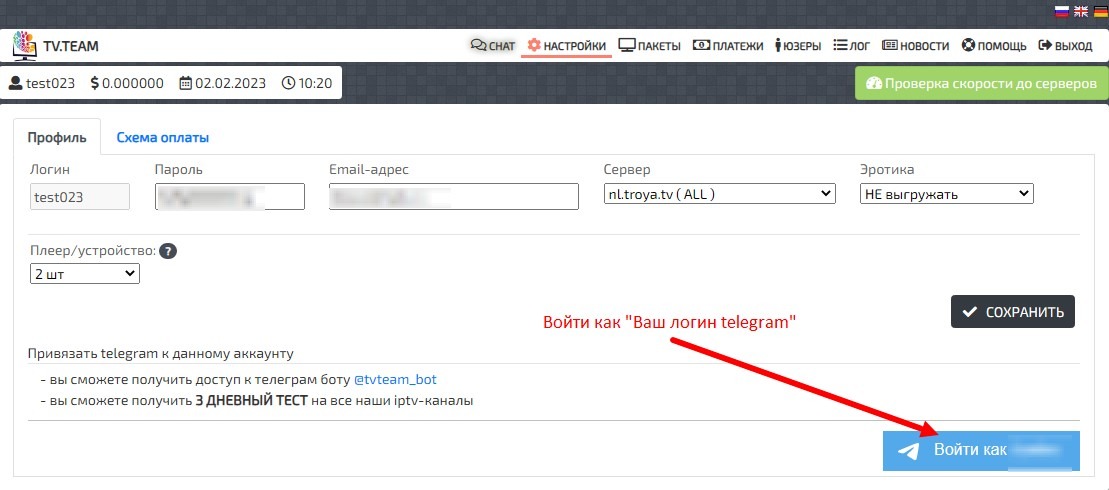Click the Telegram paper plane icon
This screenshot has width=1109, height=490.
click(908, 451)
